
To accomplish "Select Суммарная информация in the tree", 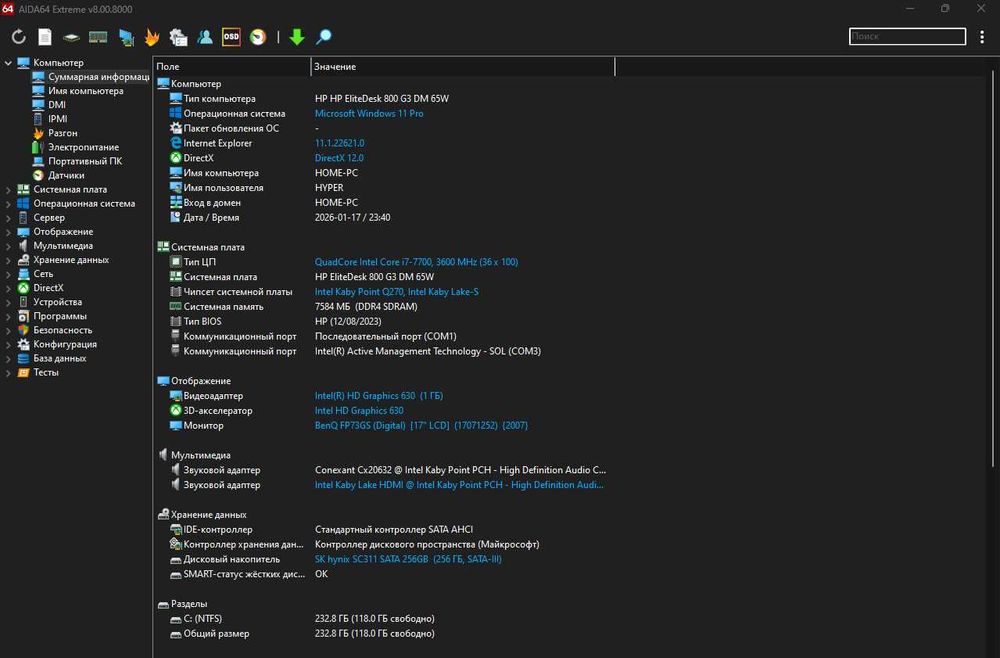I will click(x=91, y=77).
